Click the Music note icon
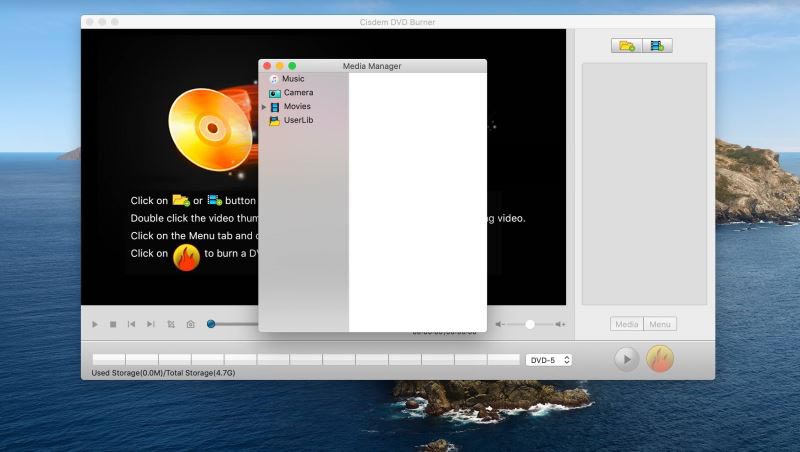 tap(274, 79)
